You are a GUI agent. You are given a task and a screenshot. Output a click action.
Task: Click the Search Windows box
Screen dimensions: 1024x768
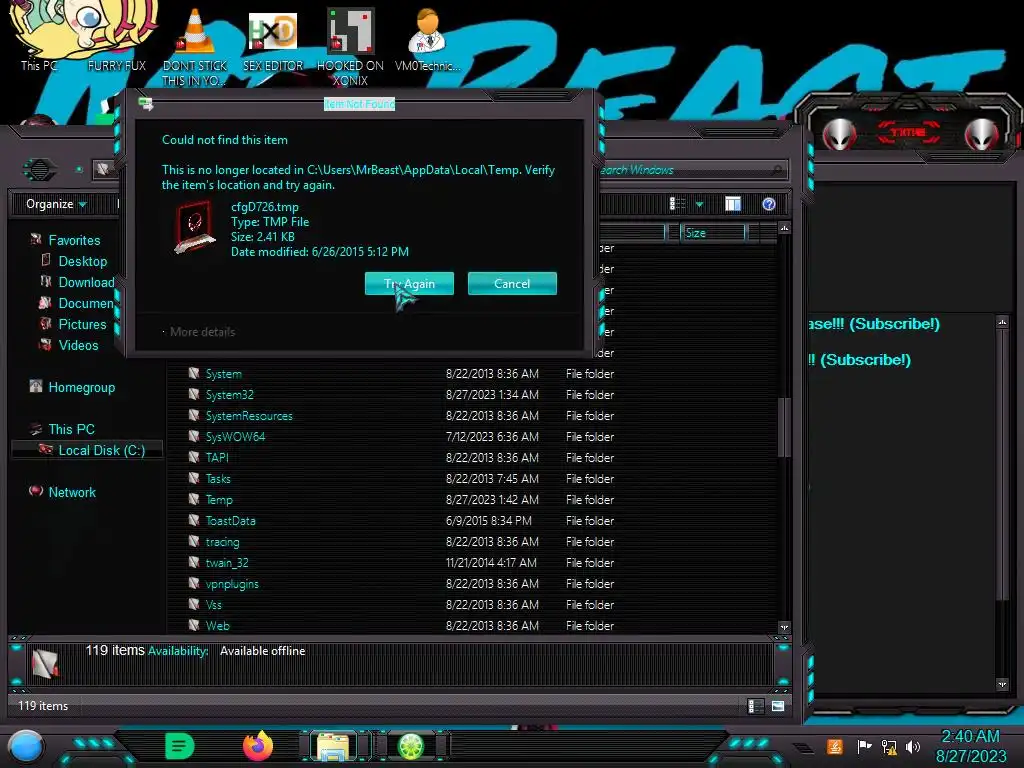[692, 170]
